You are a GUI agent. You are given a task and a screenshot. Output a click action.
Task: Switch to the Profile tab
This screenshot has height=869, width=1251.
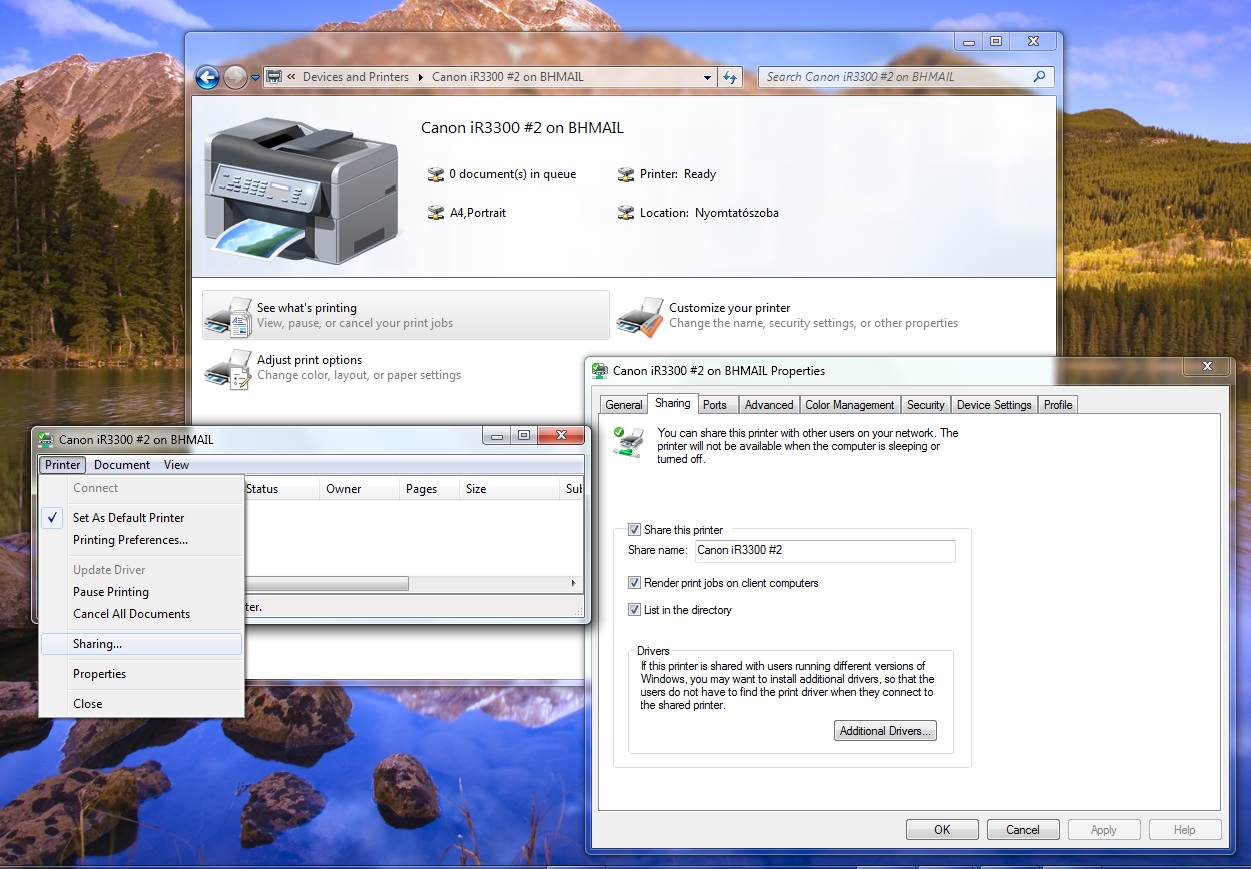coord(1058,405)
